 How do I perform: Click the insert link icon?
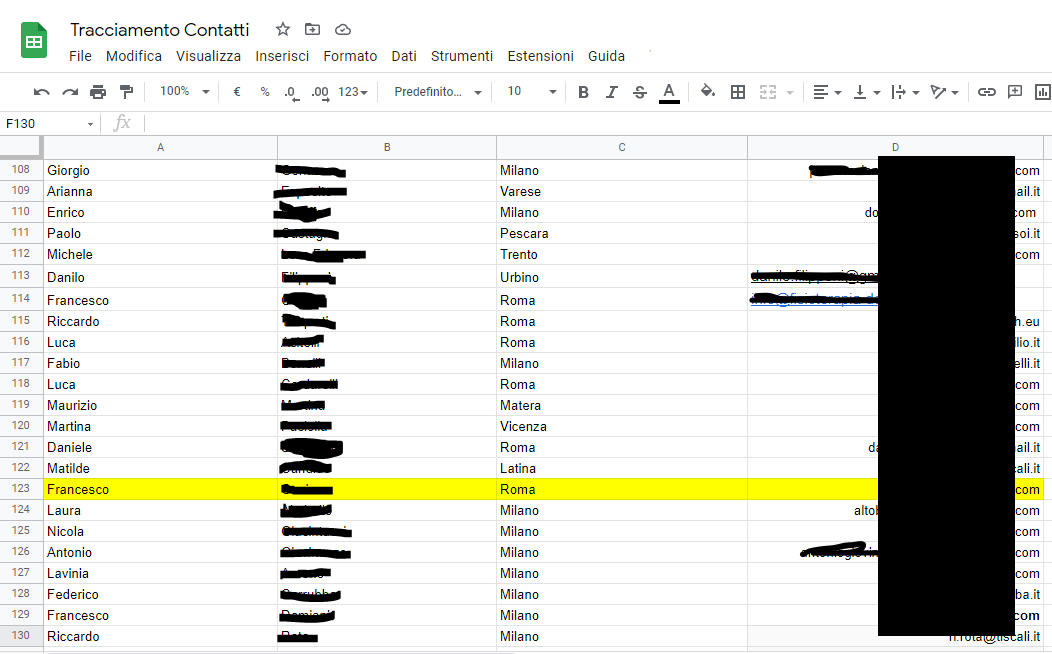(987, 92)
